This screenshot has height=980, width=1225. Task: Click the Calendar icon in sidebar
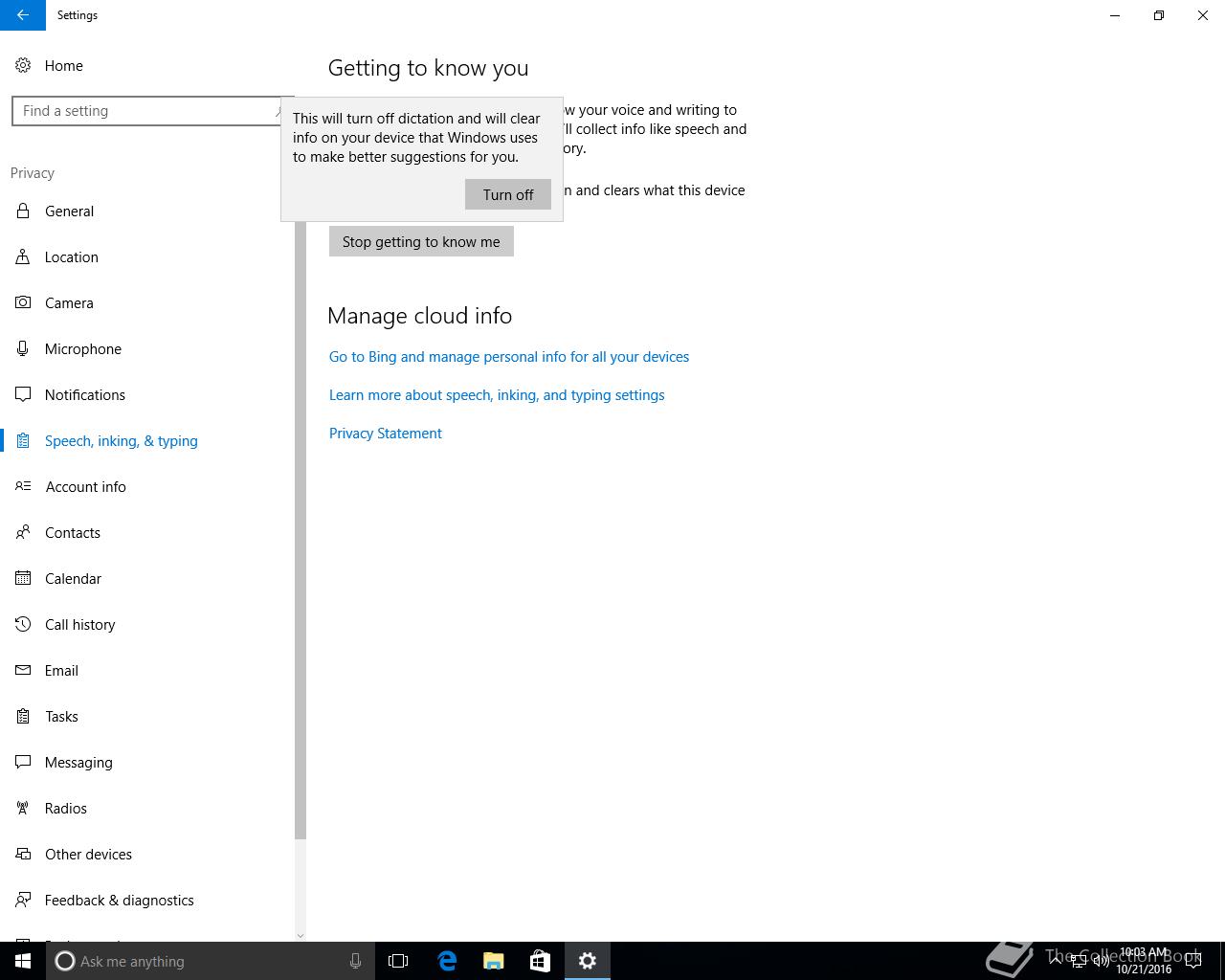coord(23,578)
